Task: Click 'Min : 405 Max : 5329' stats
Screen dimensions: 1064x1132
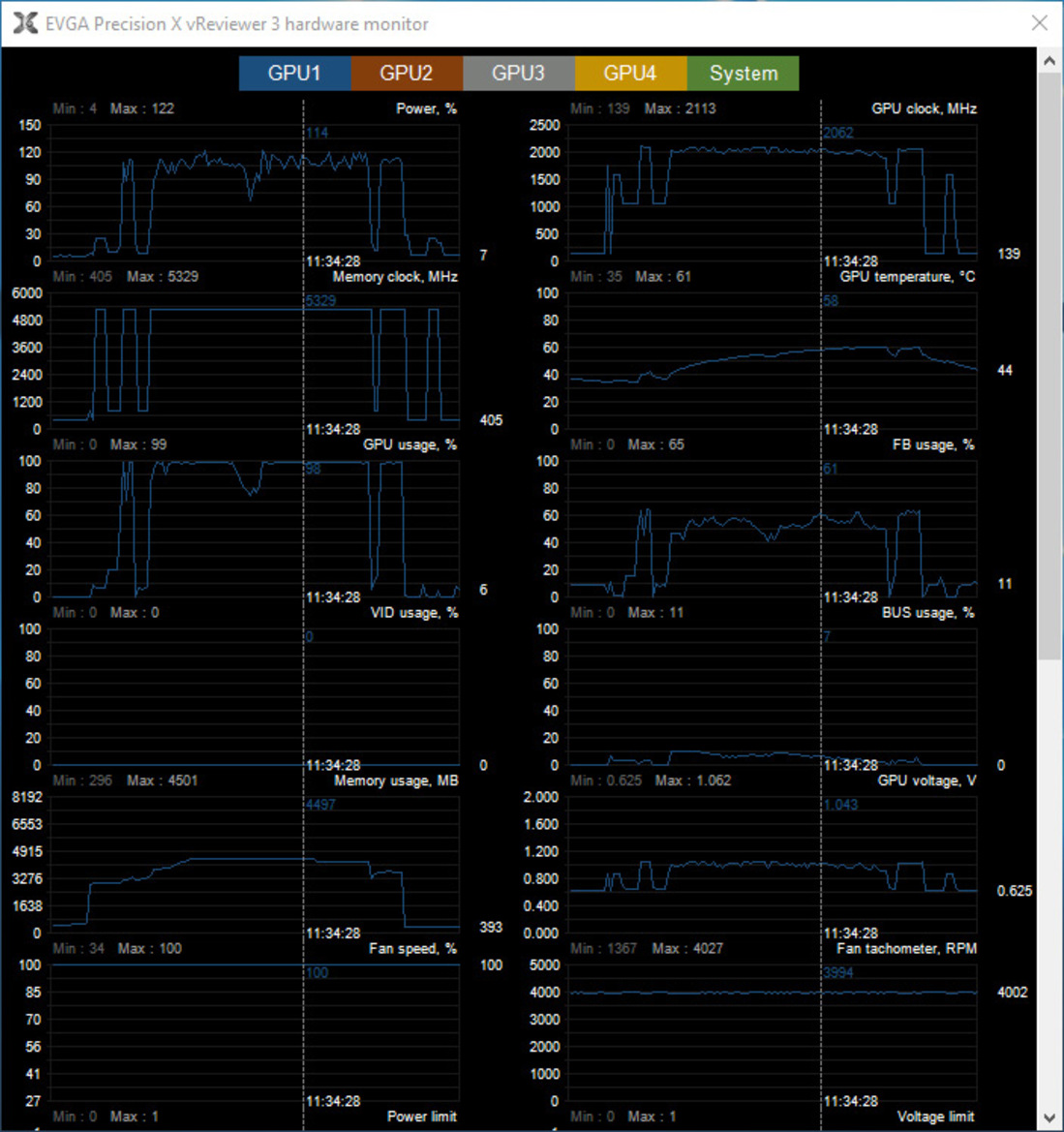Action: (x=126, y=277)
